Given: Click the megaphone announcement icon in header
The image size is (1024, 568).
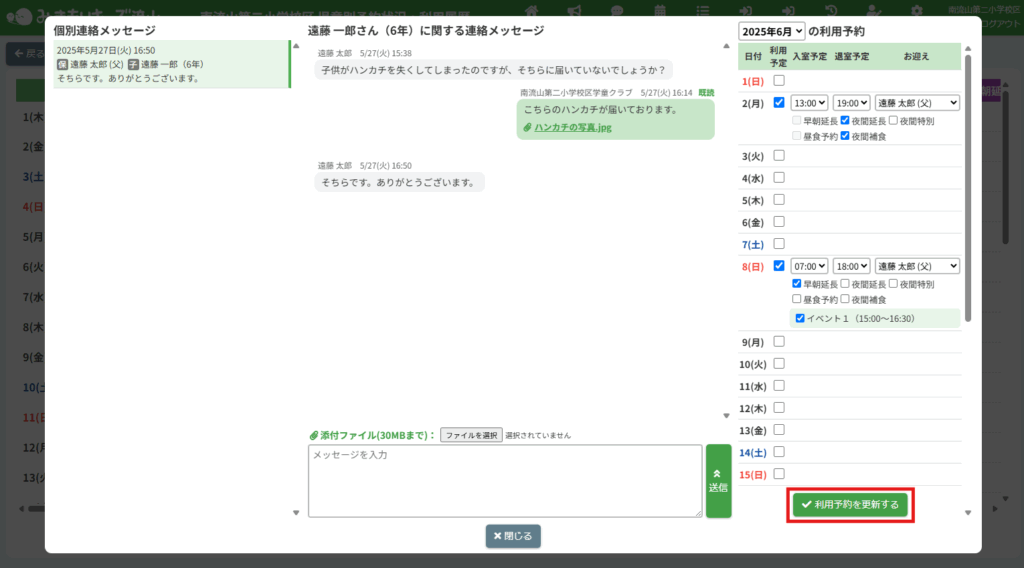Looking at the screenshot, I should click(x=574, y=10).
